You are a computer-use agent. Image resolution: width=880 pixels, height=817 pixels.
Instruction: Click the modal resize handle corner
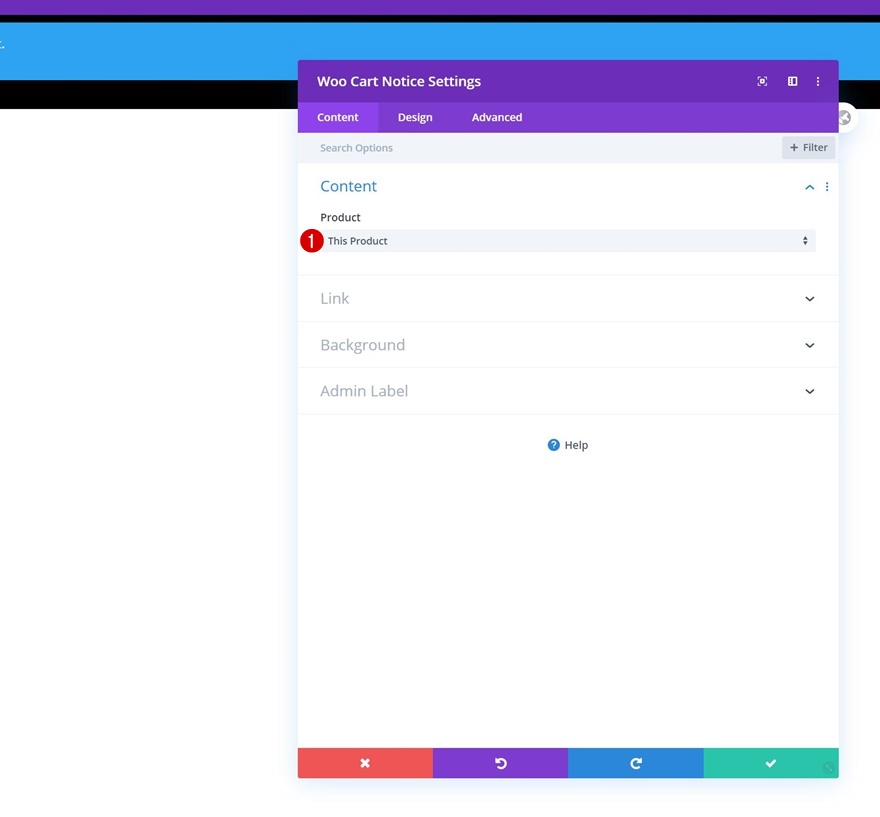coord(828,768)
